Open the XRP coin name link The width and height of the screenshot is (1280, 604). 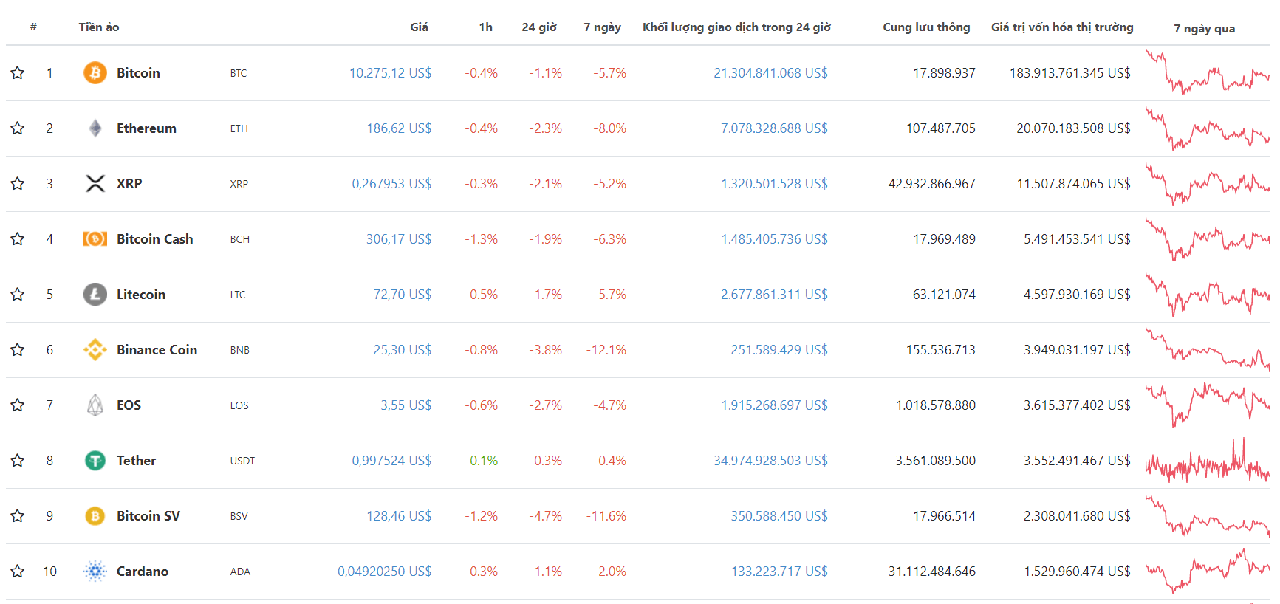click(129, 184)
